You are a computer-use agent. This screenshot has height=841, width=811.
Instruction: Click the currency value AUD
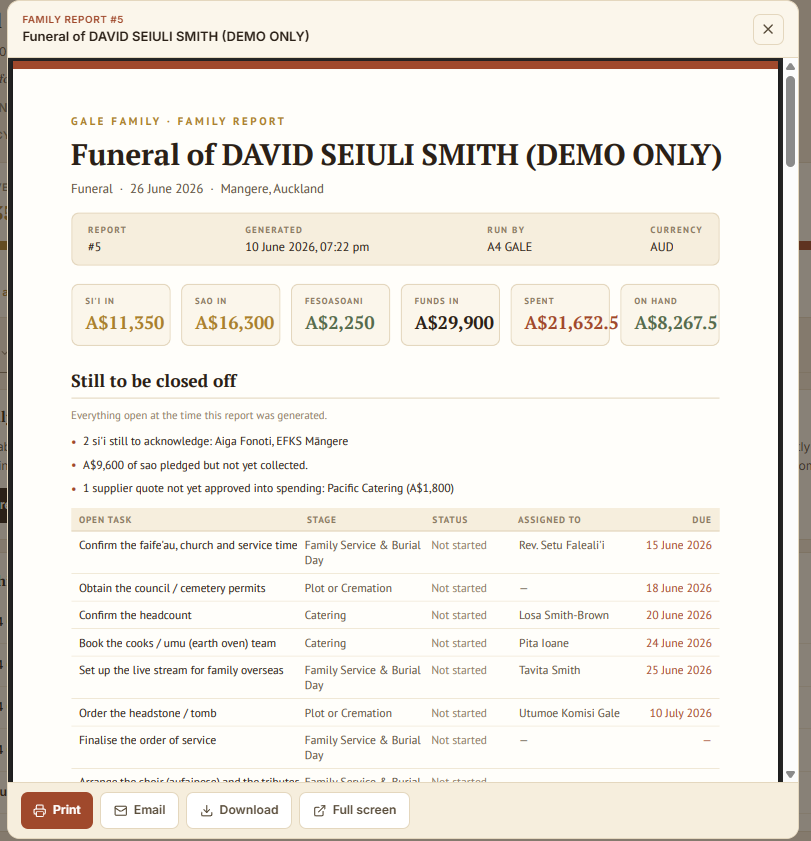pyautogui.click(x=661, y=247)
